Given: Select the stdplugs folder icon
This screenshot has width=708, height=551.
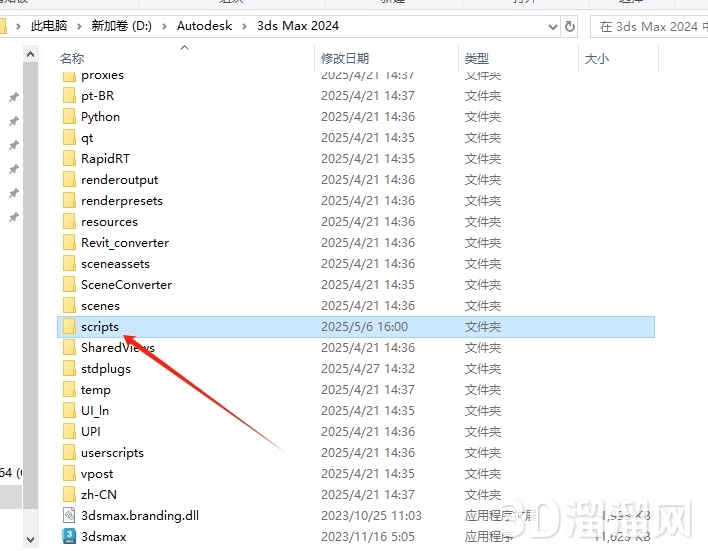Looking at the screenshot, I should pyautogui.click(x=68, y=369).
